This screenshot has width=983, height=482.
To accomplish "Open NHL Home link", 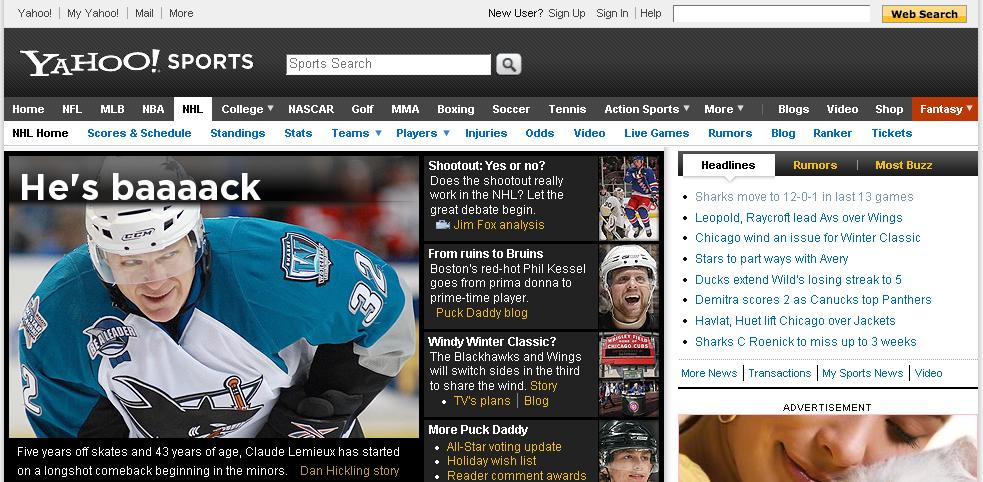I will coord(40,133).
